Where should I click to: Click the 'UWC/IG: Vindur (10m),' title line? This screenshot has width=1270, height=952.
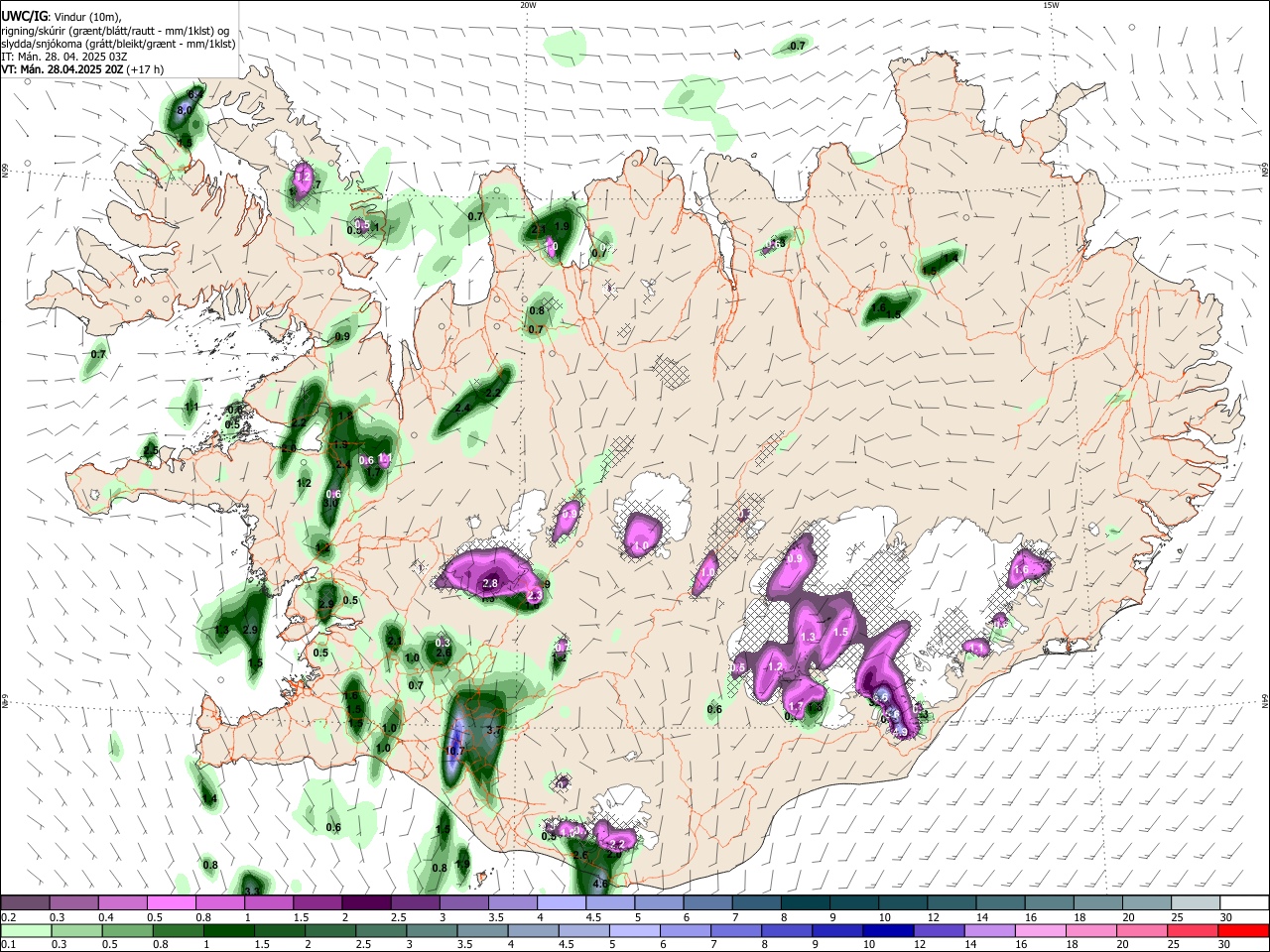coord(61,16)
